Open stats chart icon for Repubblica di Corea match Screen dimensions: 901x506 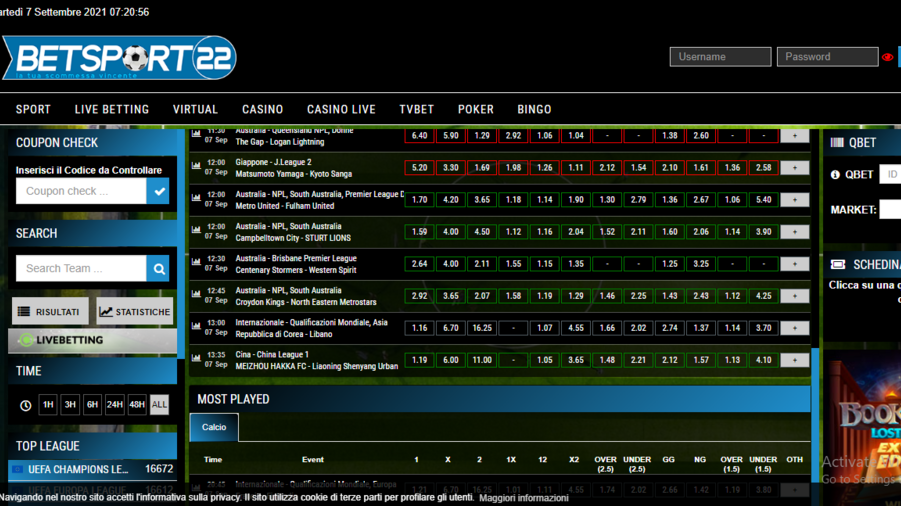pyautogui.click(x=196, y=328)
